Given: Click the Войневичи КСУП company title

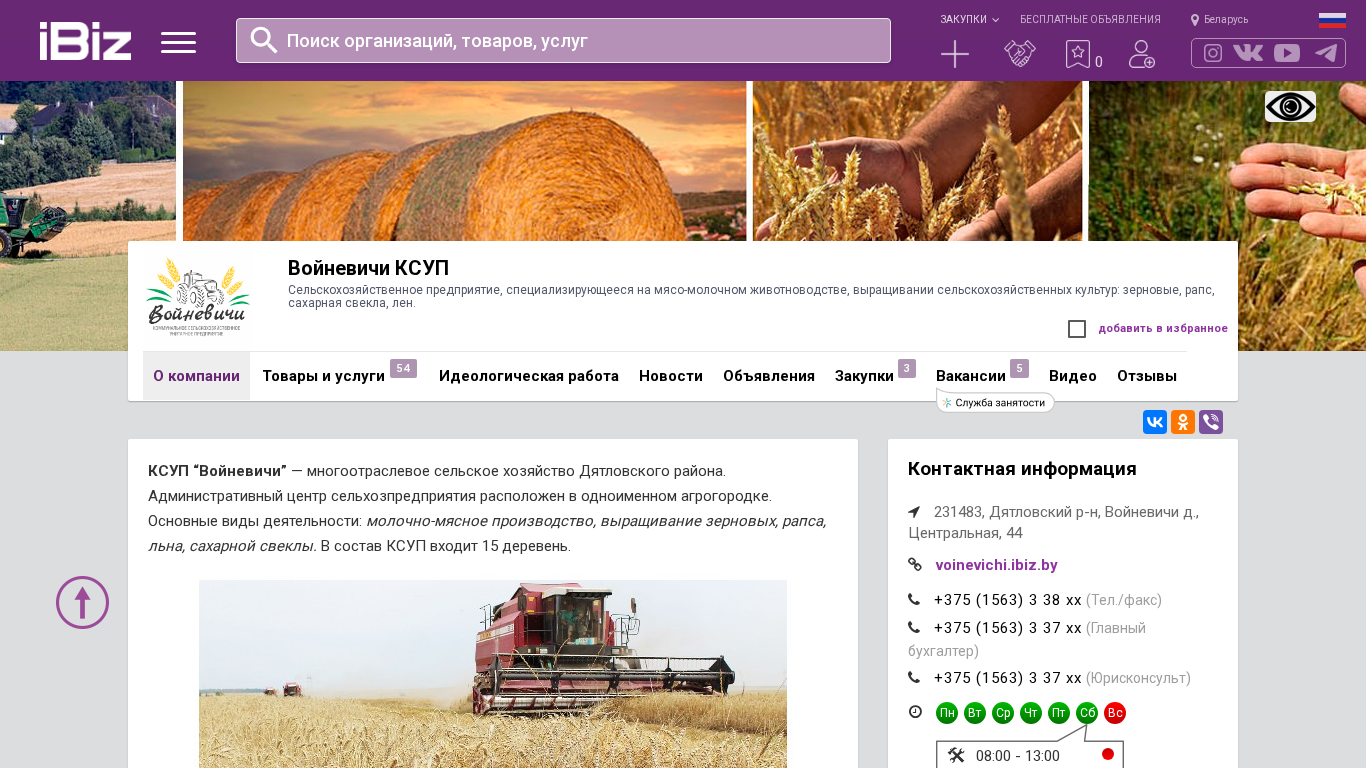Looking at the screenshot, I should click(368, 268).
